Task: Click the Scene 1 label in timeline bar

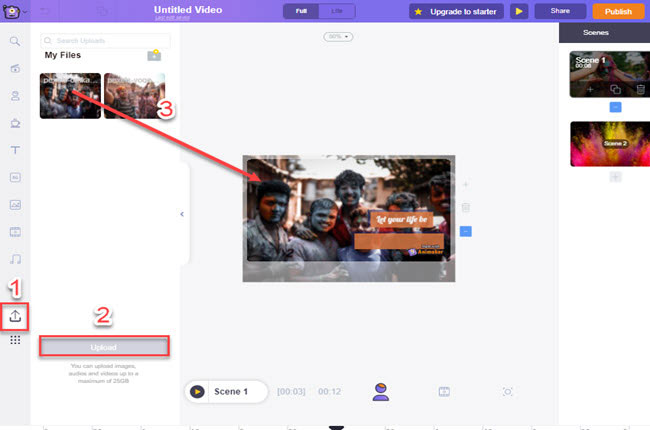Action: tap(231, 391)
